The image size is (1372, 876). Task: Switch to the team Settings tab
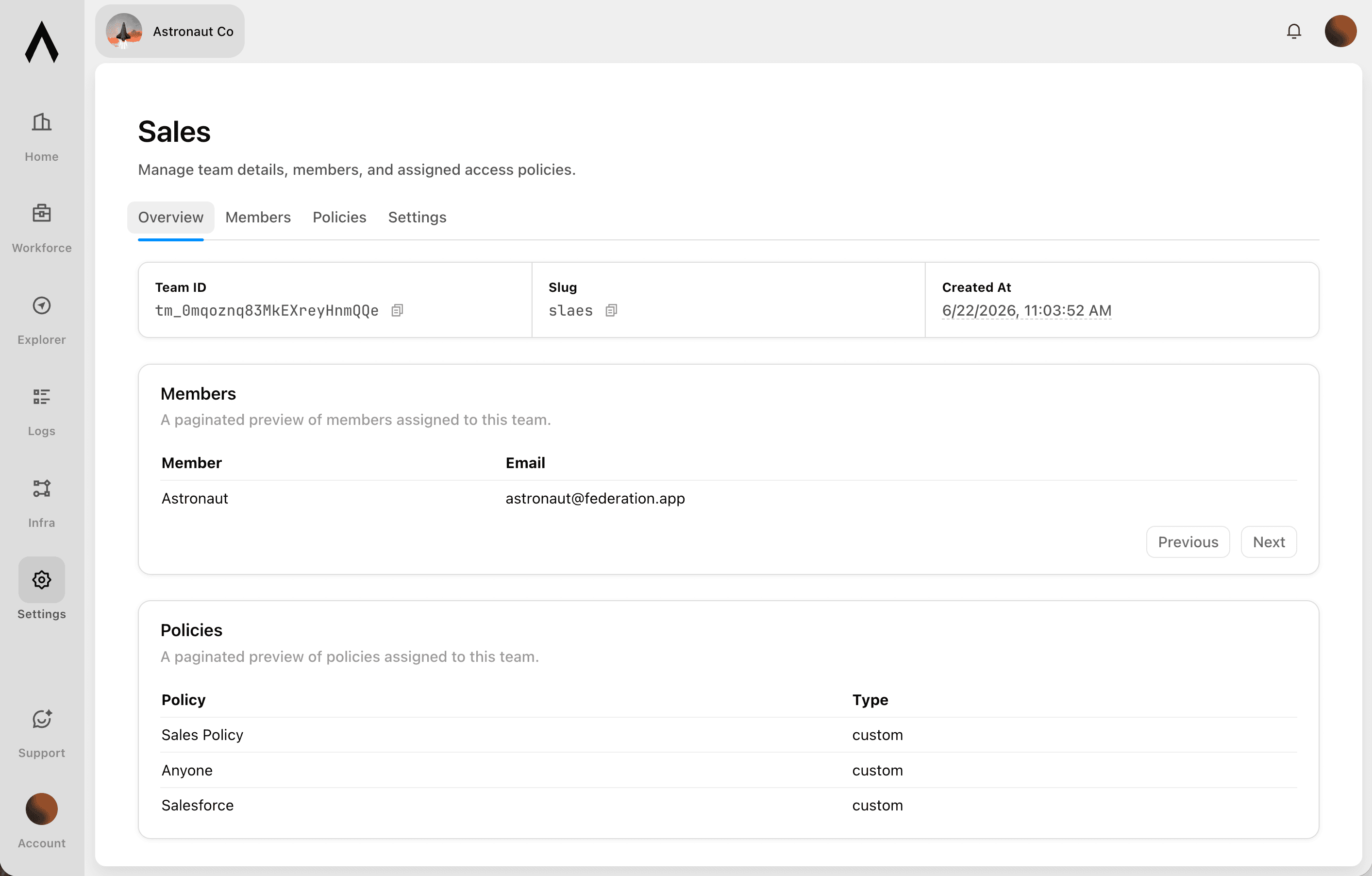[417, 217]
